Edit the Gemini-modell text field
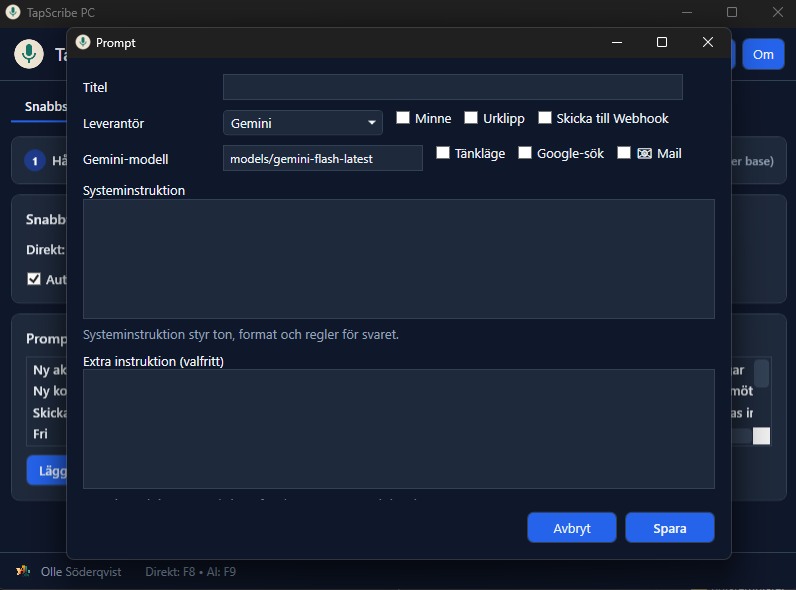Image resolution: width=796 pixels, height=590 pixels. point(322,158)
